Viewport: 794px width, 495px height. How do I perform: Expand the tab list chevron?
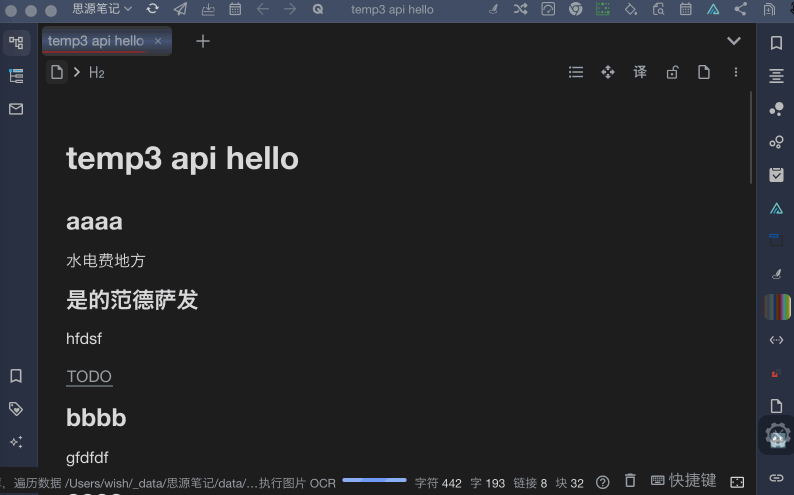click(734, 41)
